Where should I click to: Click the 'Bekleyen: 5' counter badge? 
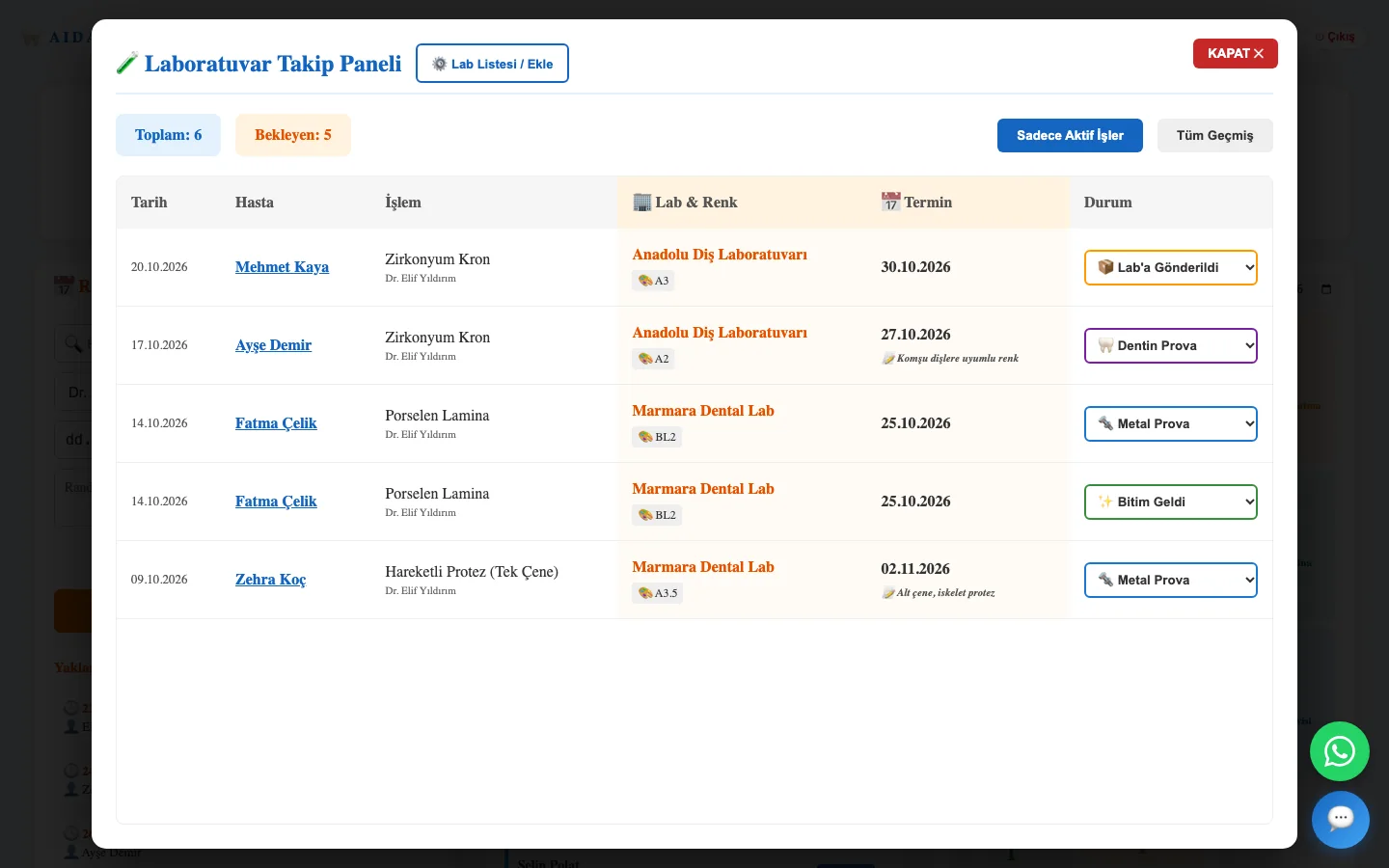tap(293, 135)
